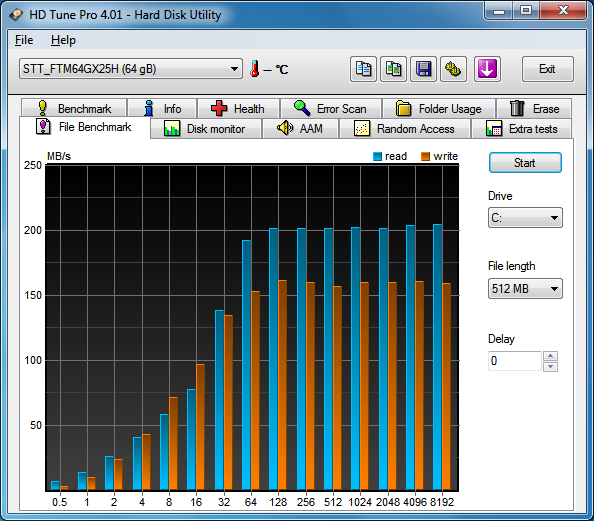The width and height of the screenshot is (594, 521).
Task: Expand the File length 512 MB dropdown
Action: click(x=525, y=289)
